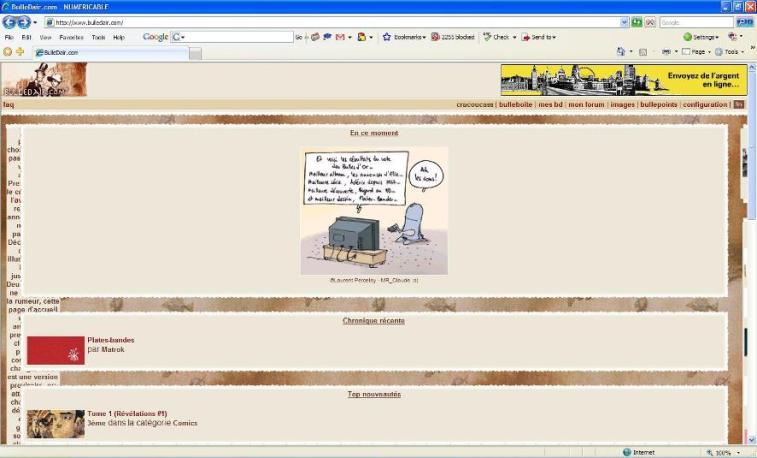
Task: Open the Tome 1 (Révélations #1) link
Action: coord(127,414)
